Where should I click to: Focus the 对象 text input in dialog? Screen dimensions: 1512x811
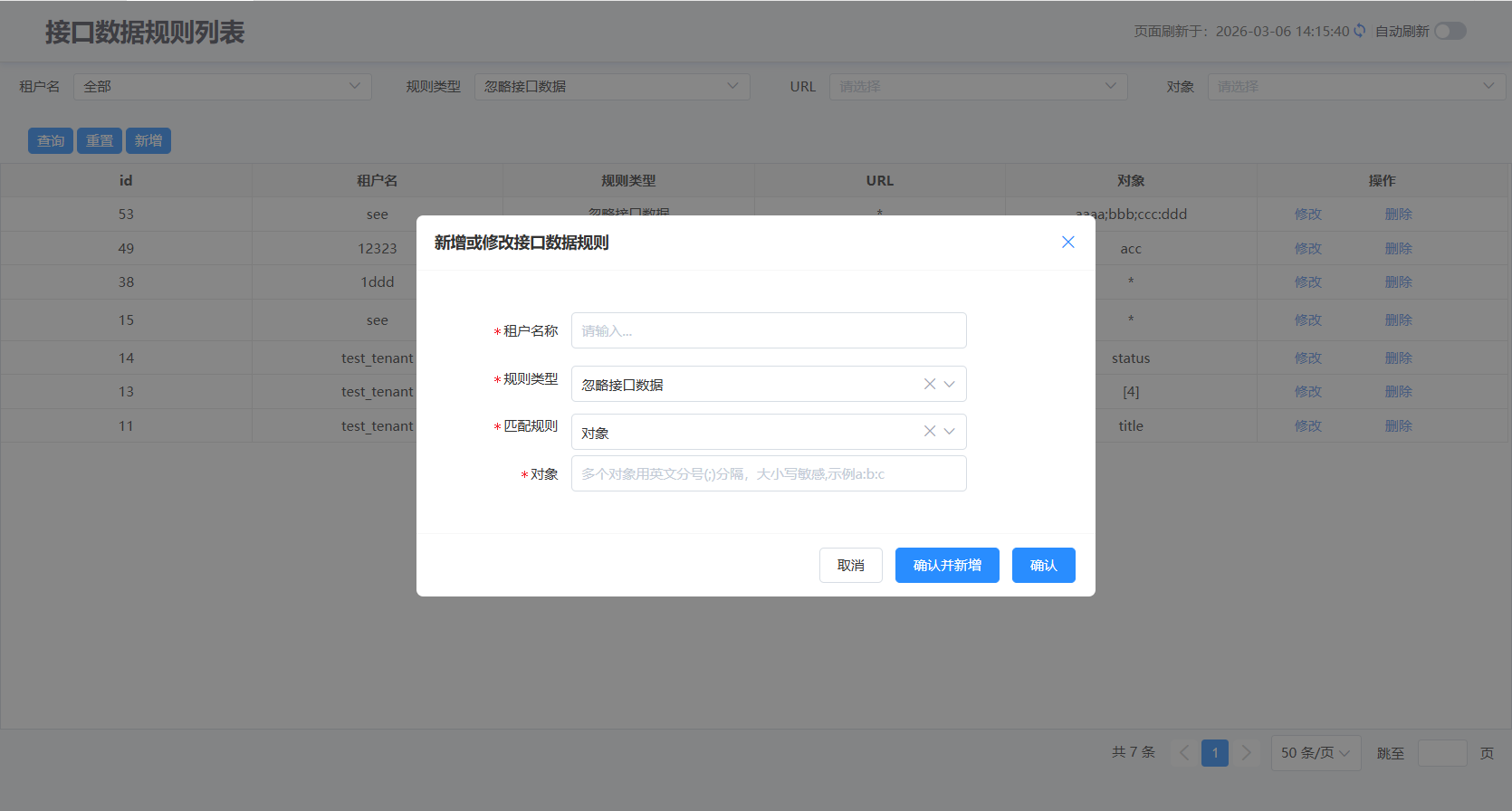click(768, 474)
